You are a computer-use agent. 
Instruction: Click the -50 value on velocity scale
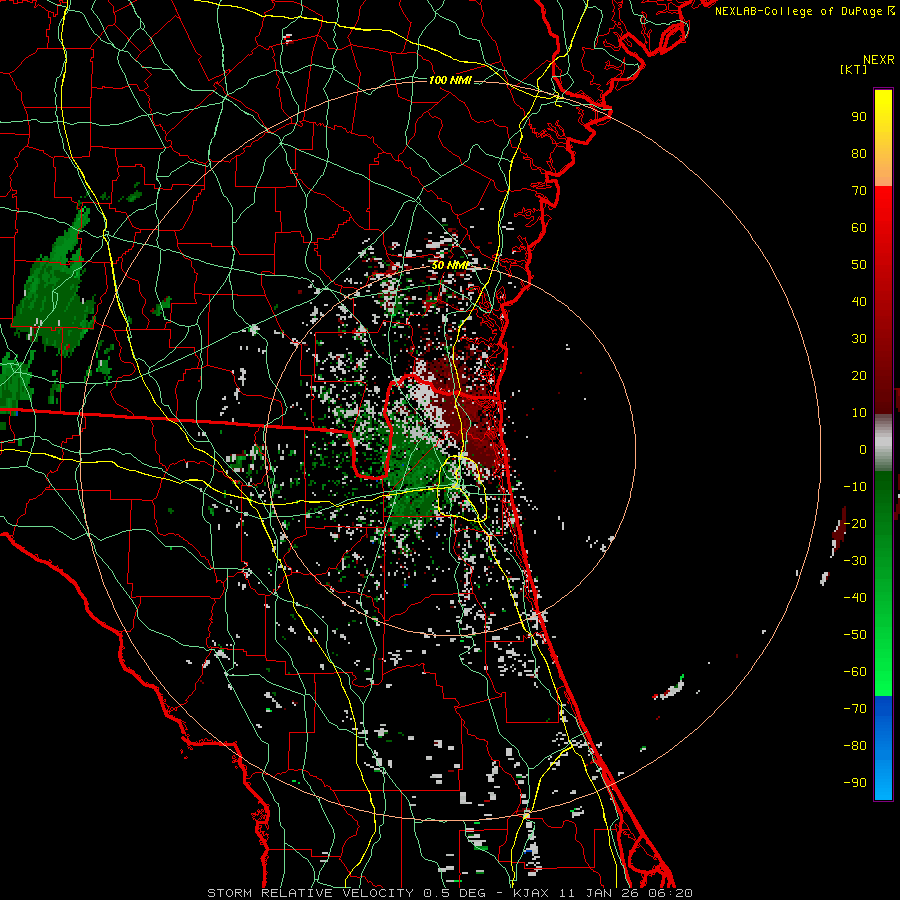tap(855, 635)
